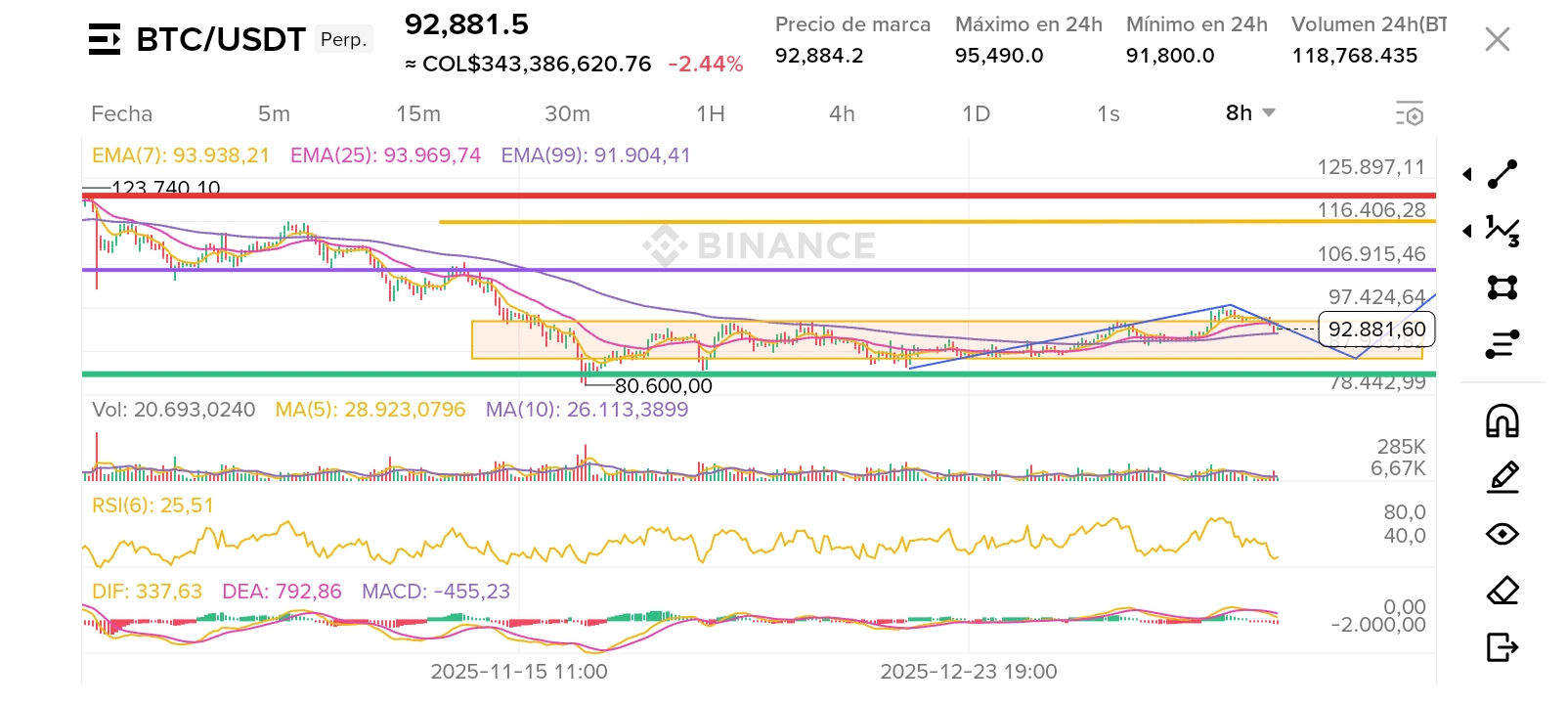Tap the 116.406,28 price axis label
Viewport: 1568px width, 704px height.
click(1371, 209)
